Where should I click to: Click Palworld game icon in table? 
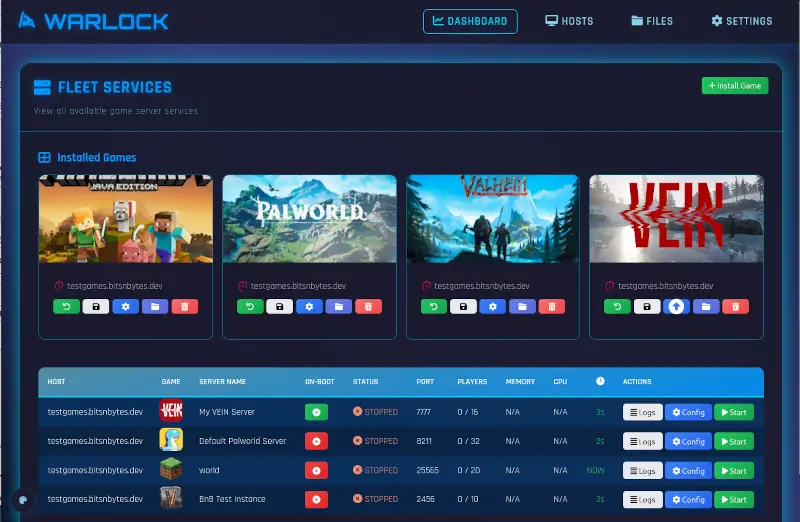click(x=171, y=440)
